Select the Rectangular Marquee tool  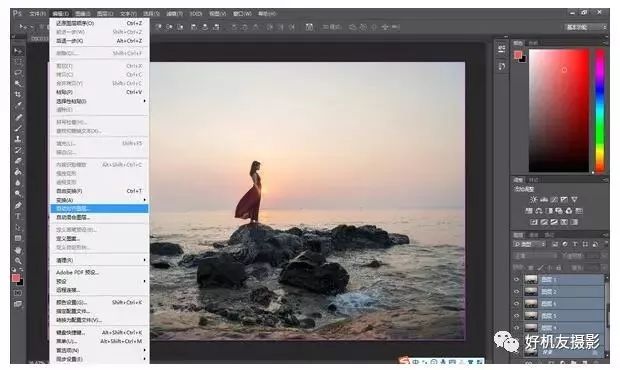coord(18,62)
